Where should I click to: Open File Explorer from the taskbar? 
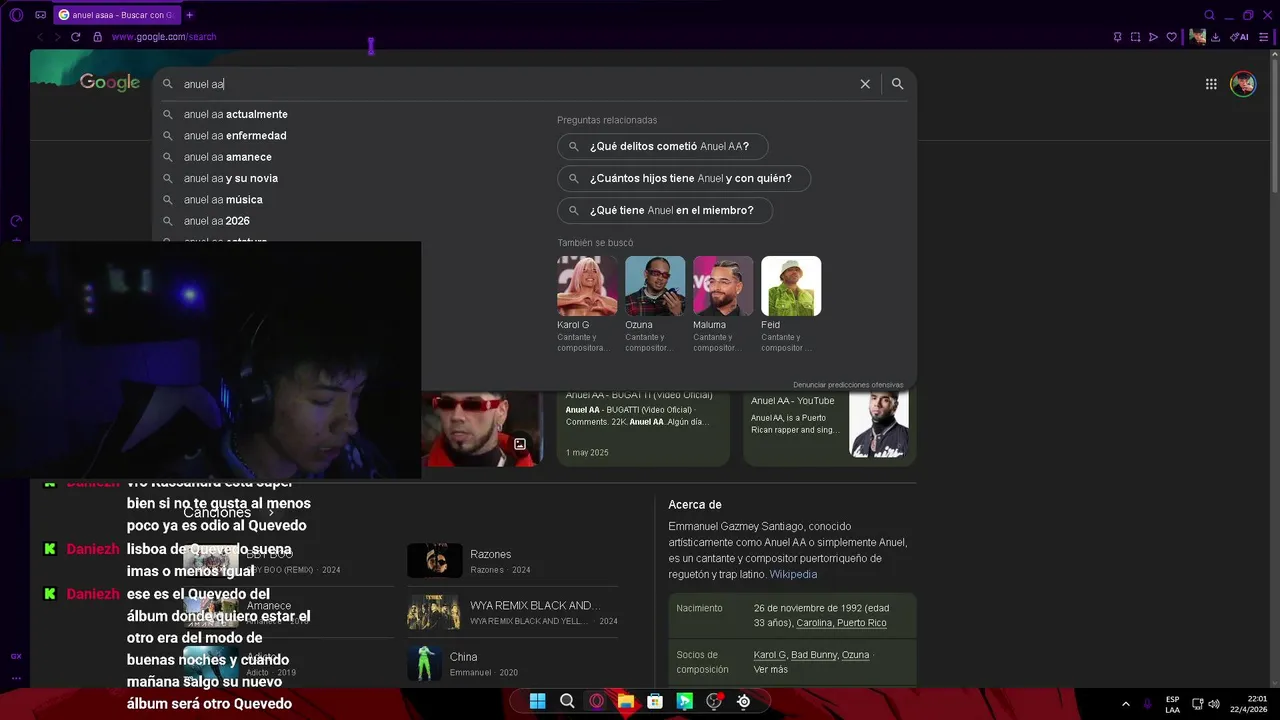(x=626, y=701)
